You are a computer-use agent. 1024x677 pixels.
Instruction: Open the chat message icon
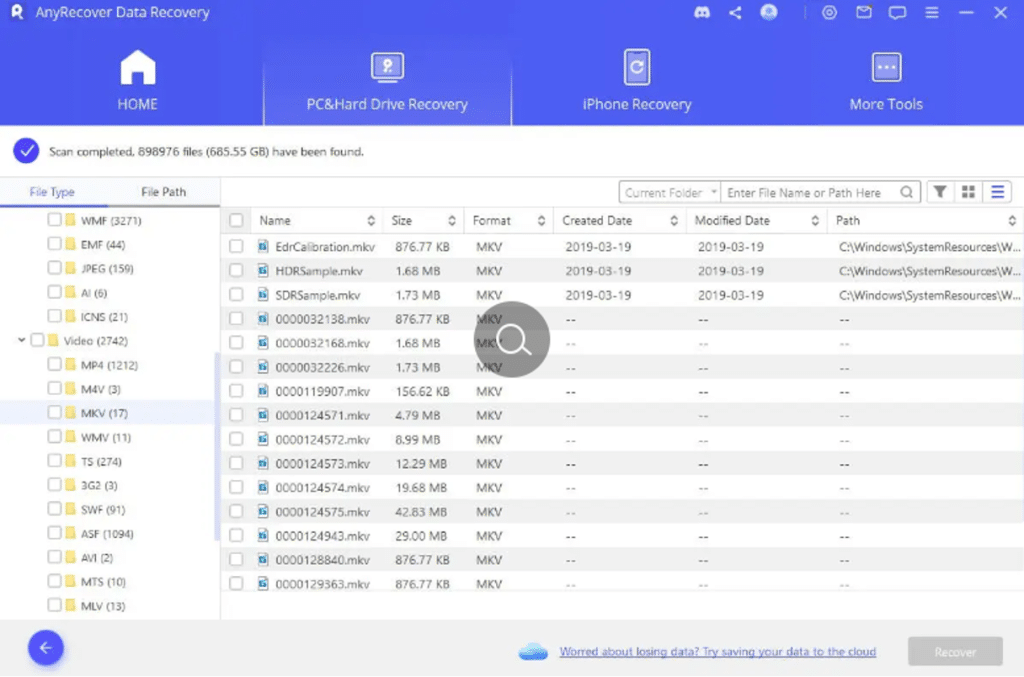click(897, 13)
